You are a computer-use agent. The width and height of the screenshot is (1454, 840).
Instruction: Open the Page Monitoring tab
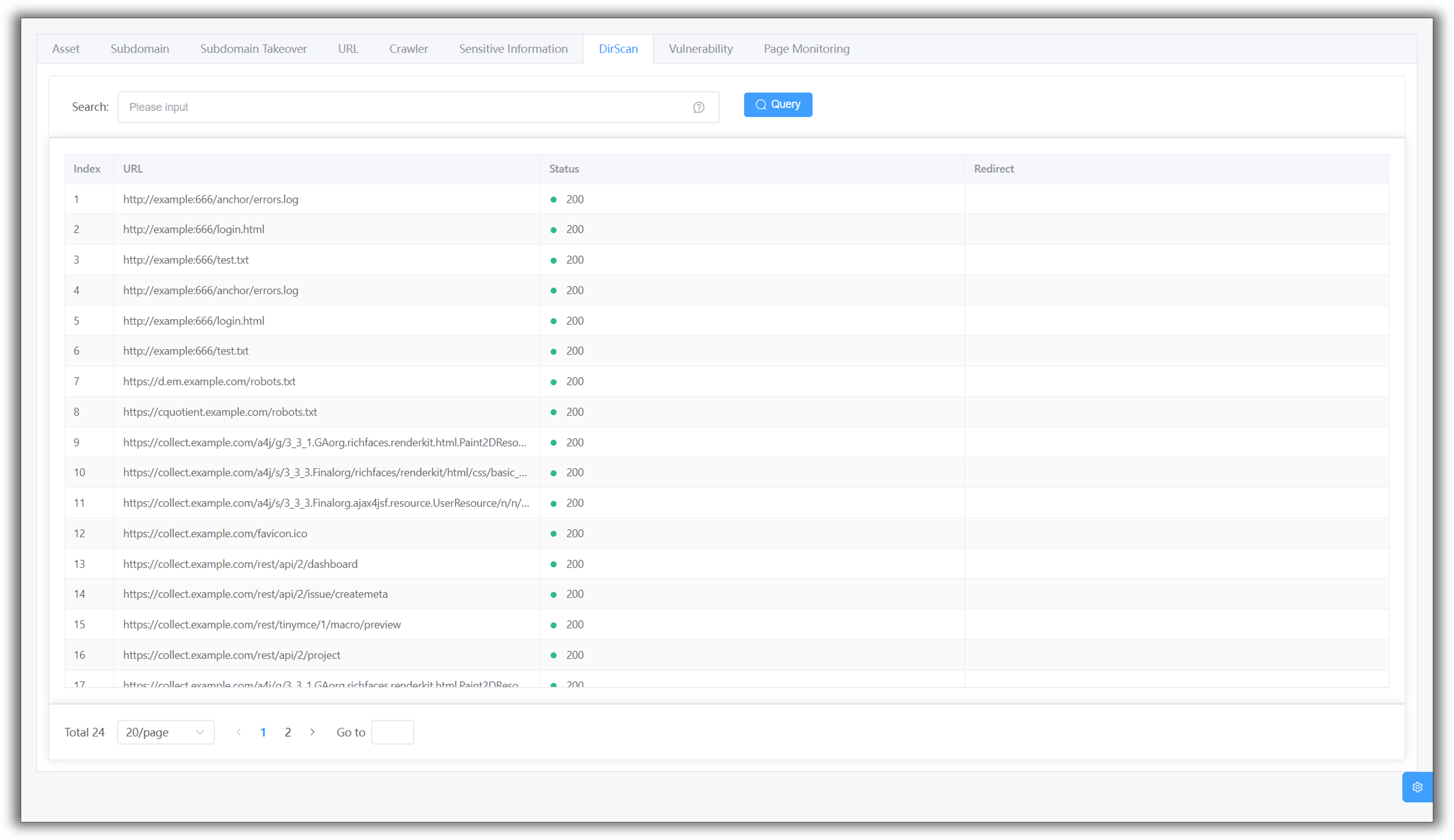click(x=806, y=49)
